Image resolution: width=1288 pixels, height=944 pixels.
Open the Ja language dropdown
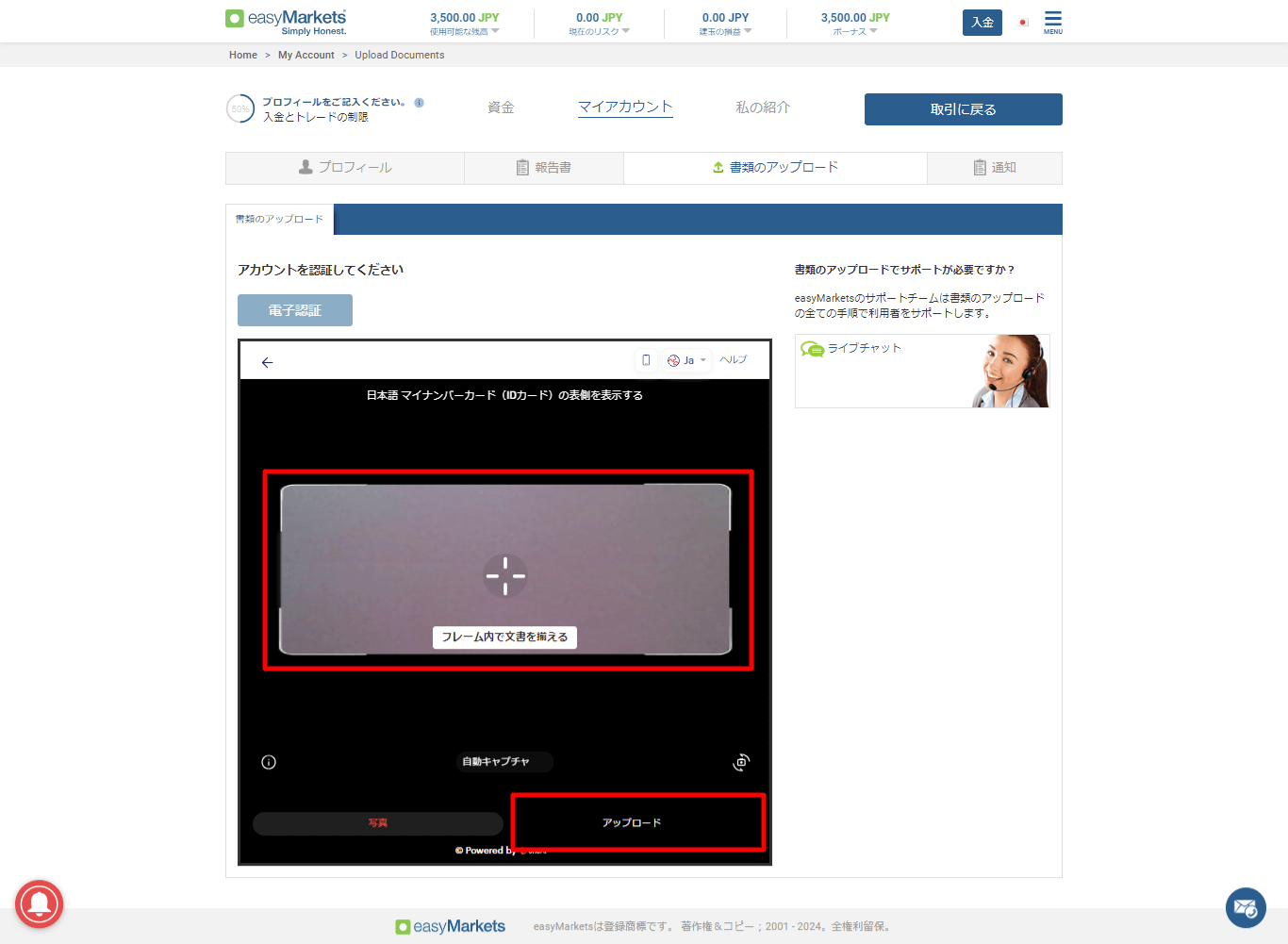(x=686, y=360)
